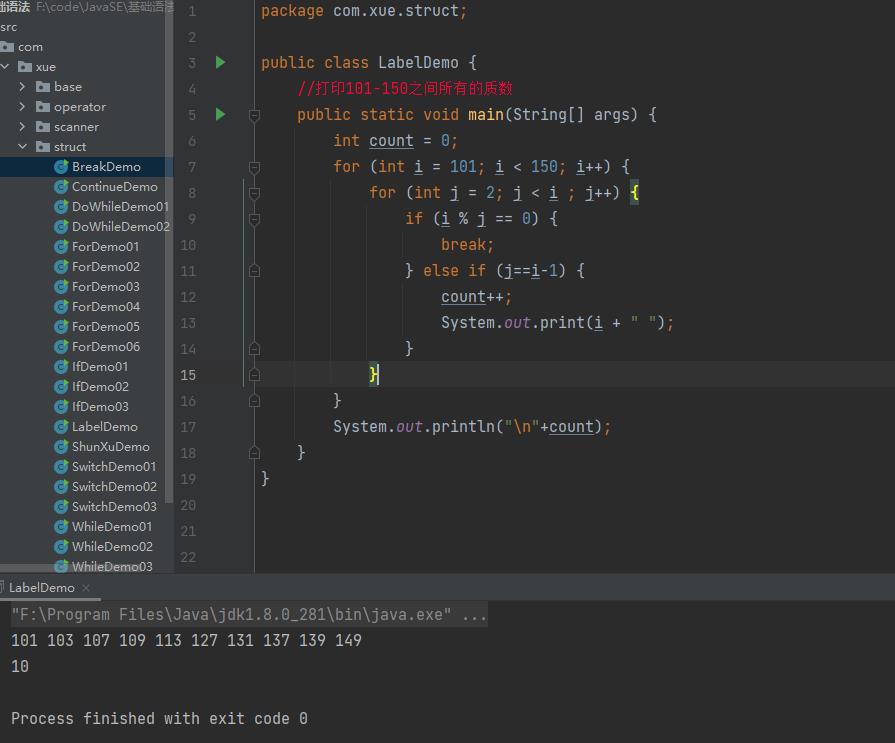The image size is (895, 743).
Task: Run LabelDemo class from line 3 gutter arrow
Action: coord(220,62)
